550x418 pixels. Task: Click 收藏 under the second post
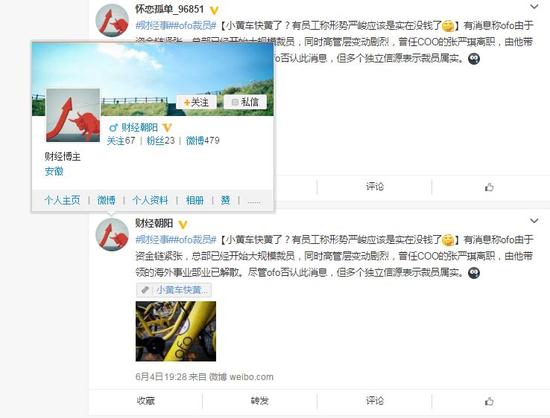[146, 401]
